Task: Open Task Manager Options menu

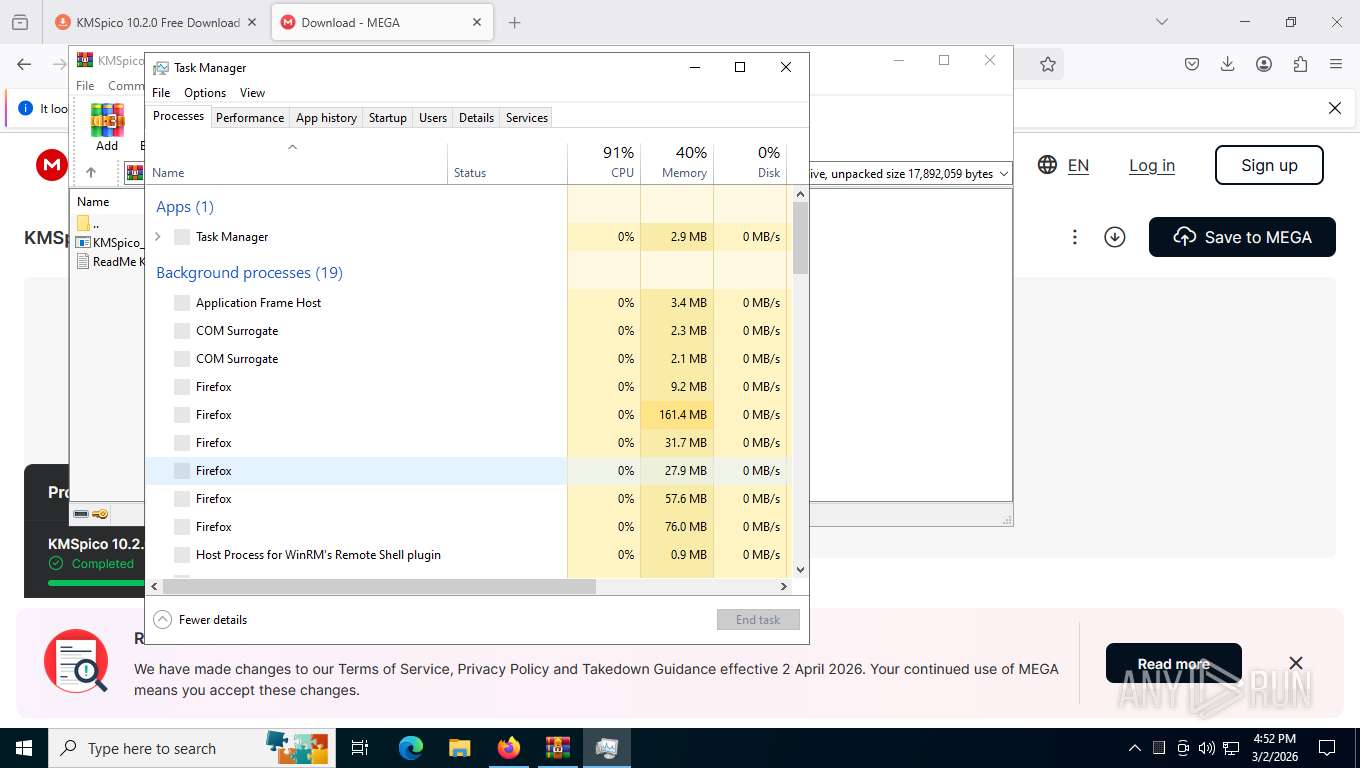Action: pyautogui.click(x=205, y=93)
